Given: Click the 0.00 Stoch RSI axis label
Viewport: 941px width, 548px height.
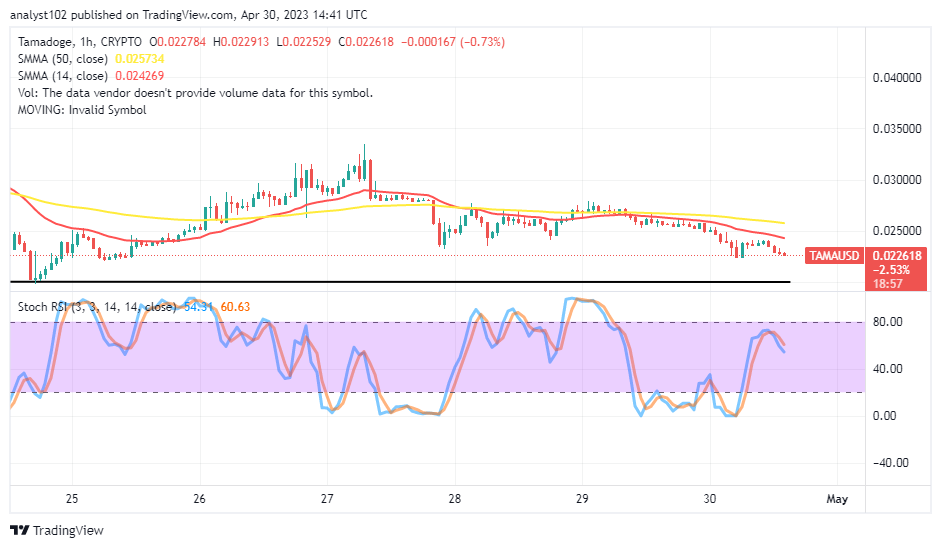Looking at the screenshot, I should pyautogui.click(x=885, y=415).
